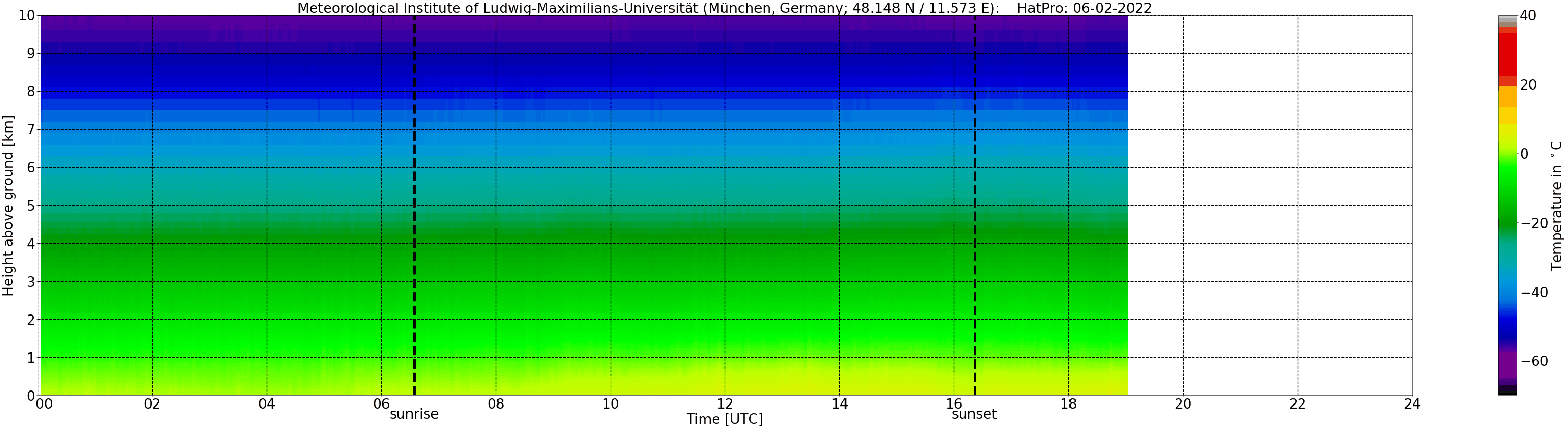Select the 'Time [UTC]' axis label
This screenshot has width=1568, height=429.
click(x=724, y=419)
